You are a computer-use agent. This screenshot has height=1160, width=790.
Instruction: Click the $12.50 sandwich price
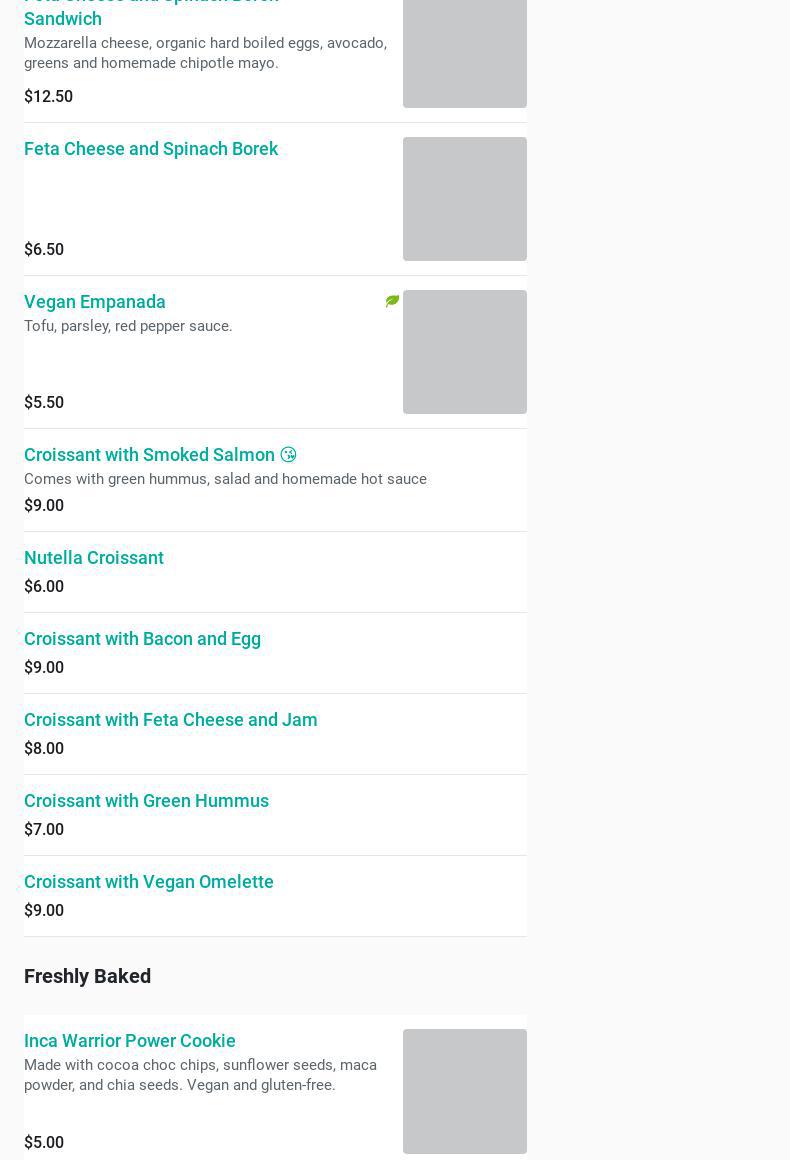click(x=48, y=97)
